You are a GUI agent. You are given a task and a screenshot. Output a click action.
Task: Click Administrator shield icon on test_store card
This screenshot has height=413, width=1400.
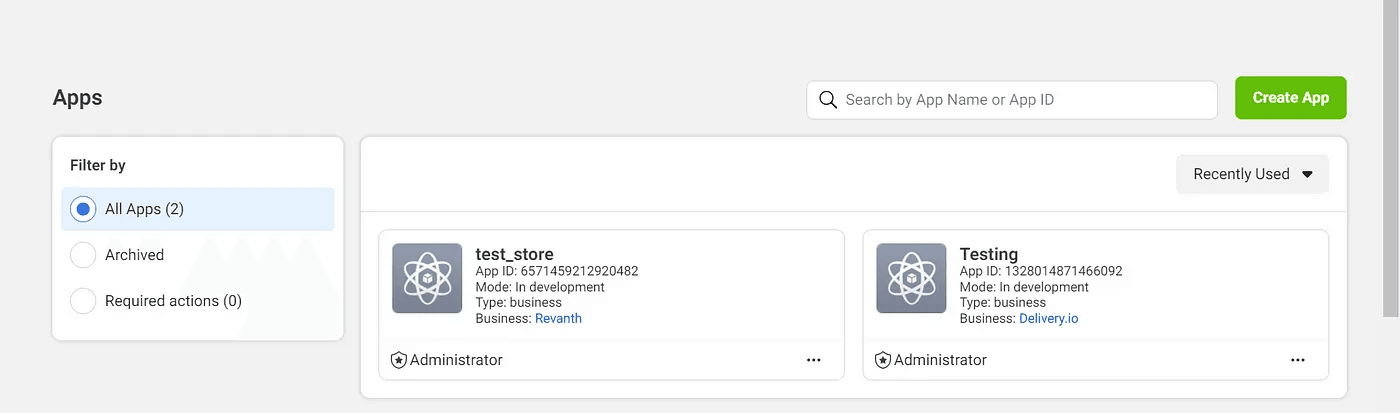coord(398,360)
